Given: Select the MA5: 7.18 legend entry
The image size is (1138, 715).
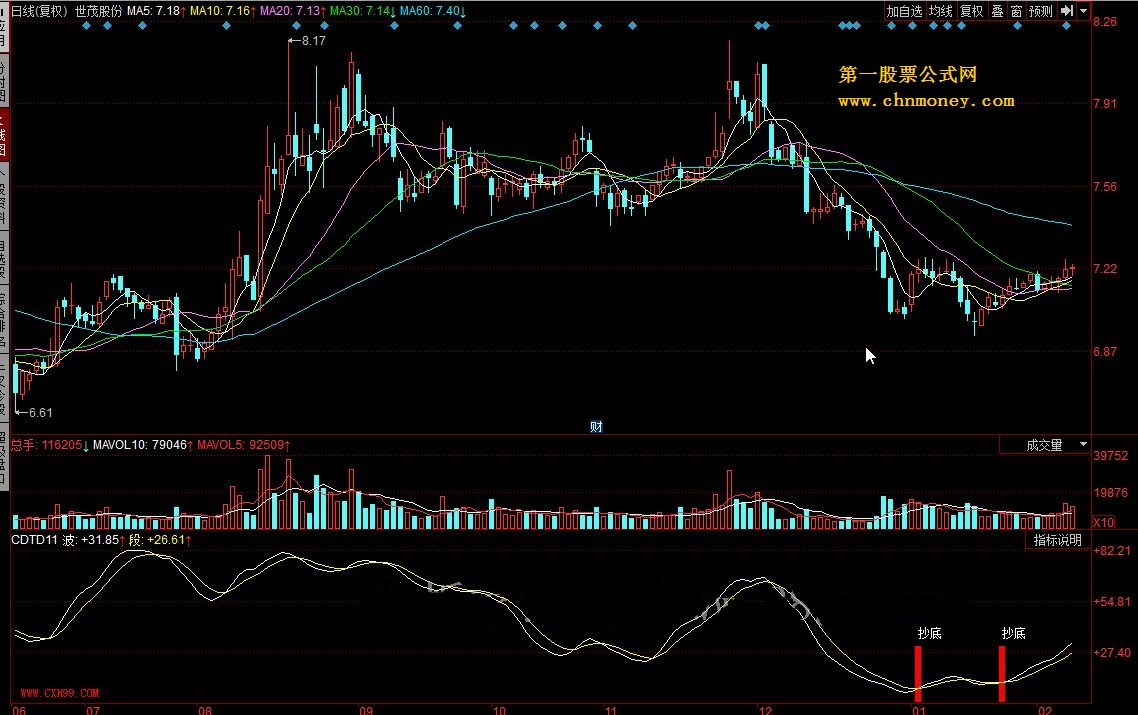Looking at the screenshot, I should [157, 11].
